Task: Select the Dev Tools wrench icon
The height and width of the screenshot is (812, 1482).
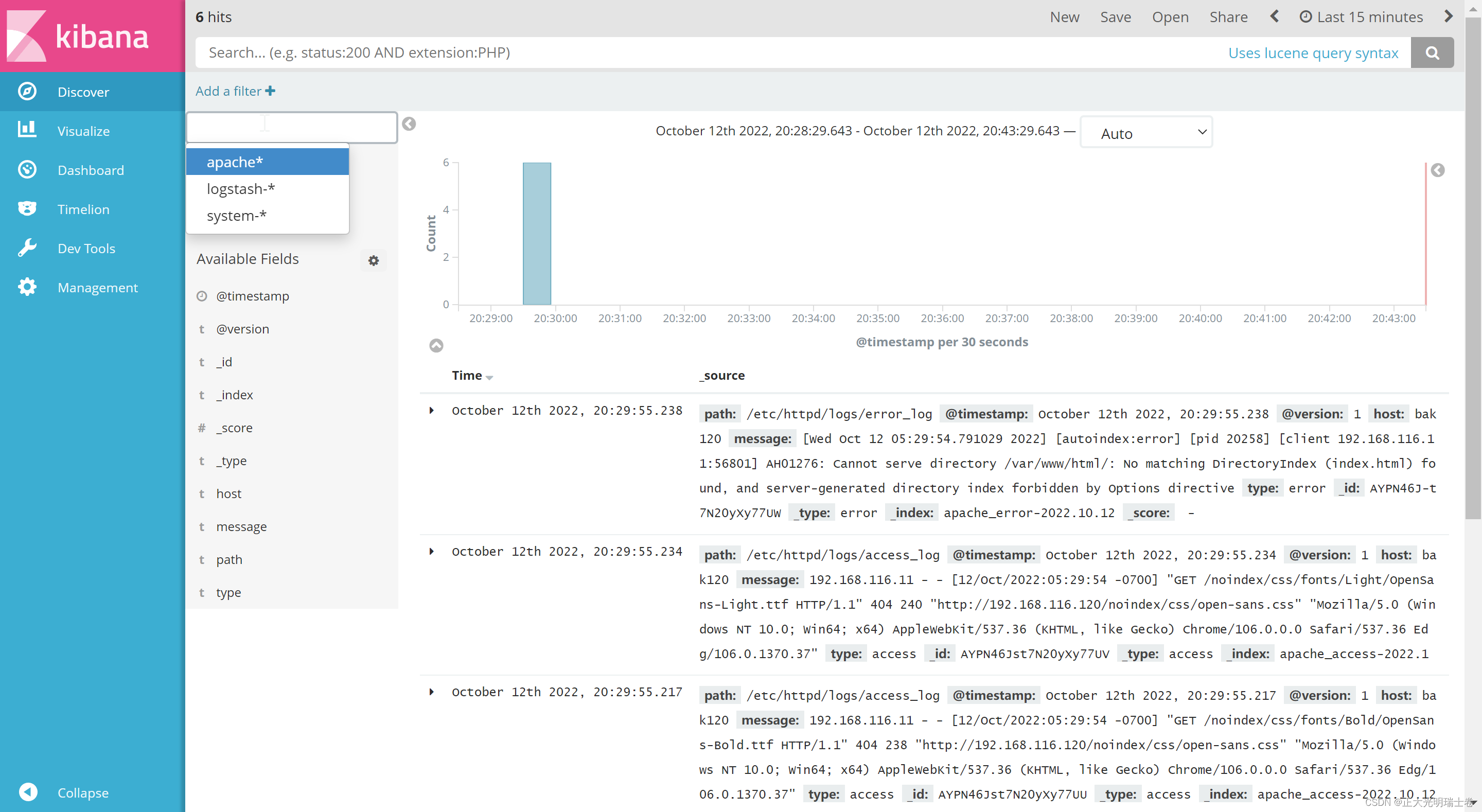Action: [27, 248]
